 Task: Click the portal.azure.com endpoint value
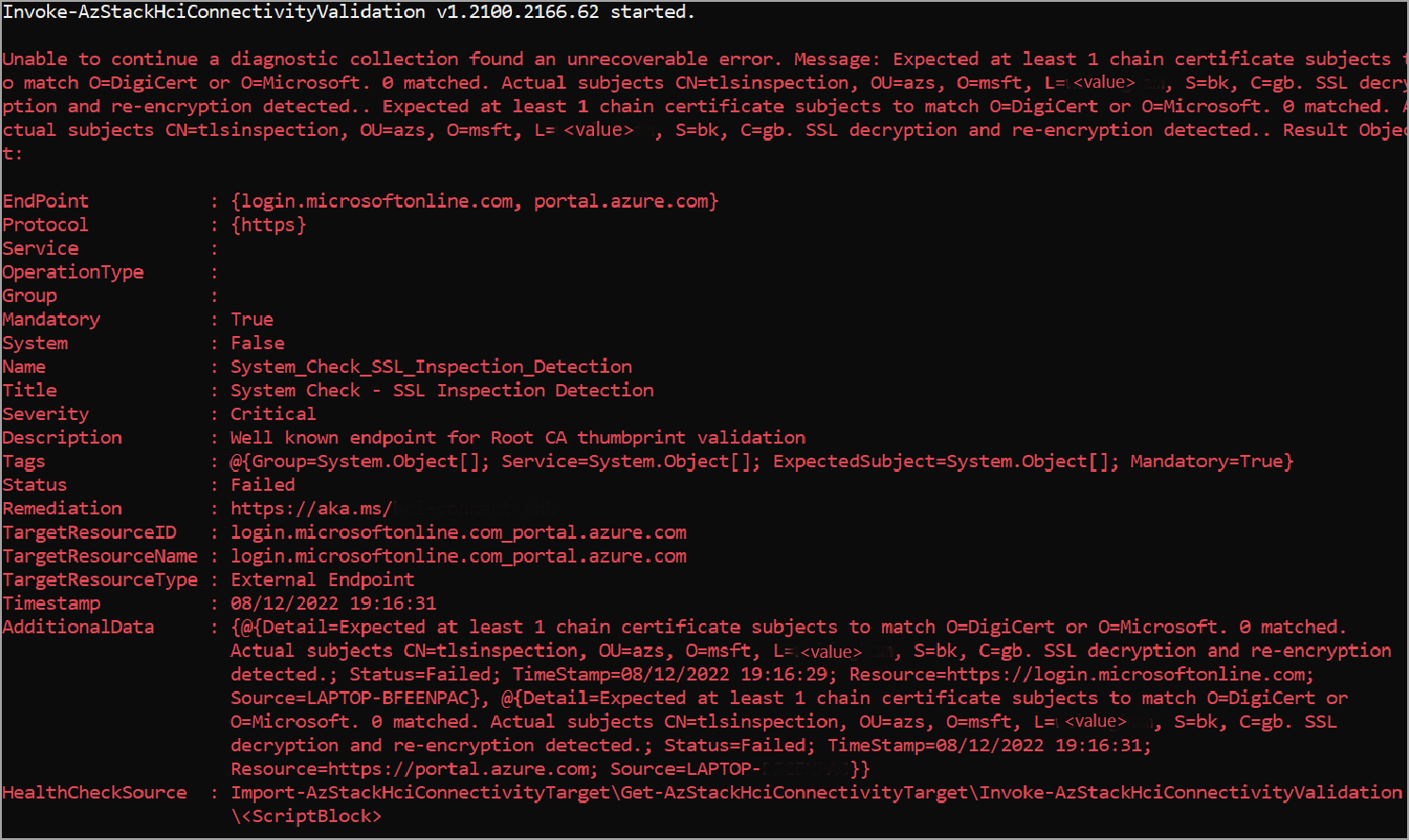tap(621, 201)
